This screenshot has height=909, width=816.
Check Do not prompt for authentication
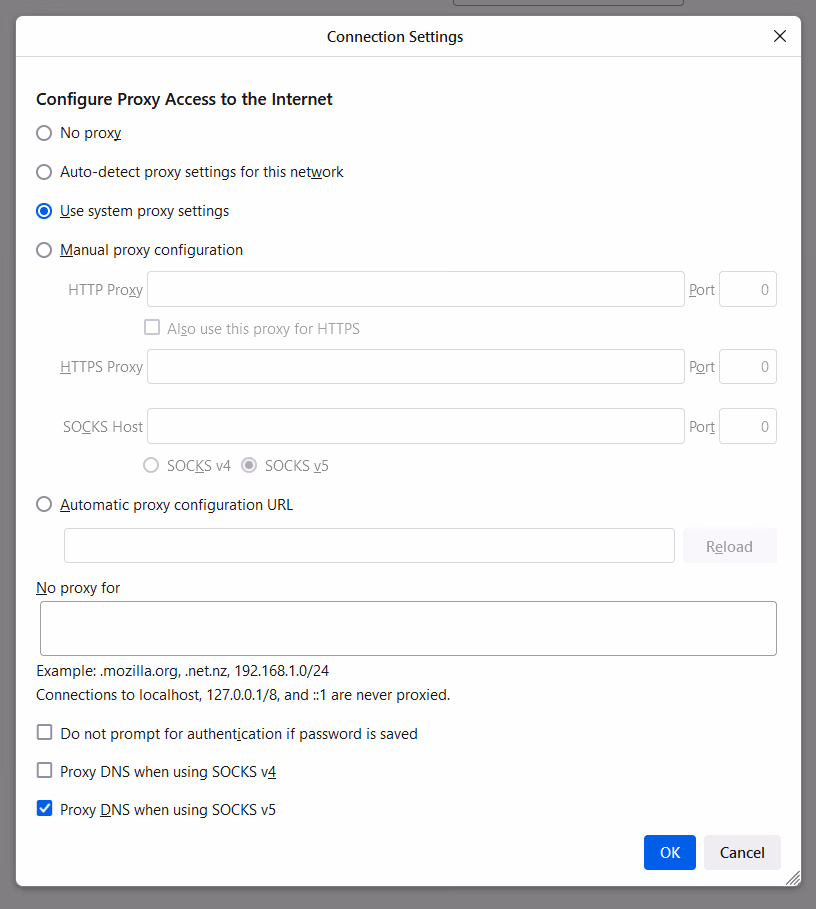(x=44, y=732)
